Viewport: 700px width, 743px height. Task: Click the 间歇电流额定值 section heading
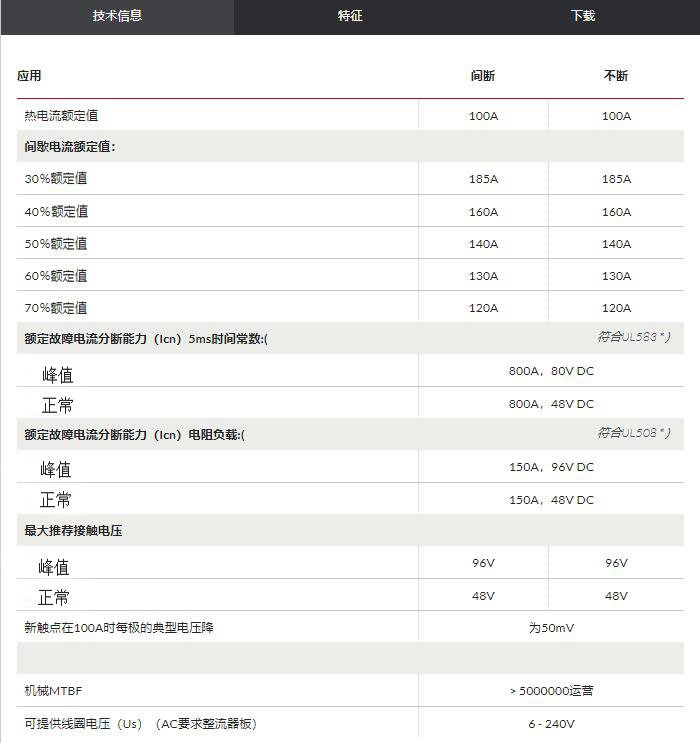[x=70, y=147]
